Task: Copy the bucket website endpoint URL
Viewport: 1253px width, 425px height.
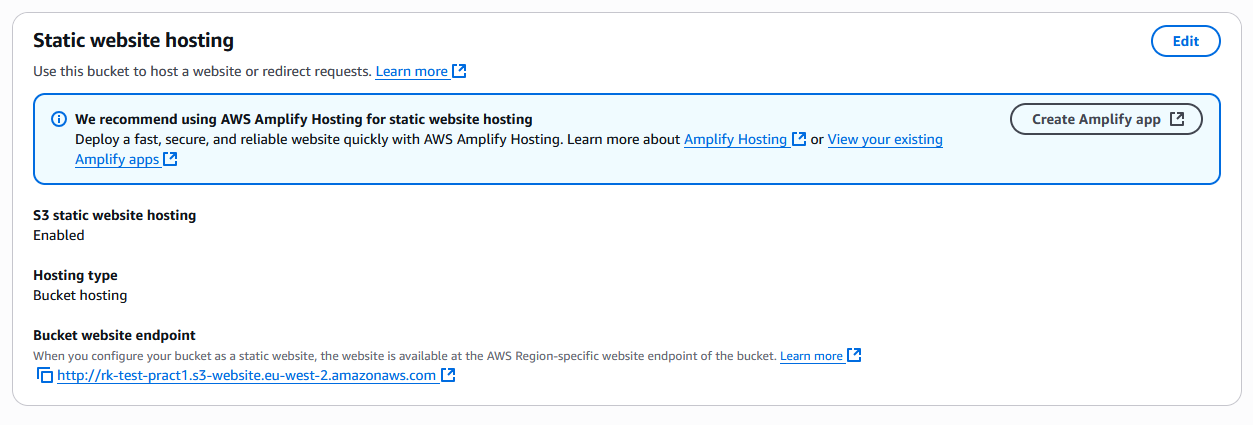Action: pyautogui.click(x=44, y=376)
